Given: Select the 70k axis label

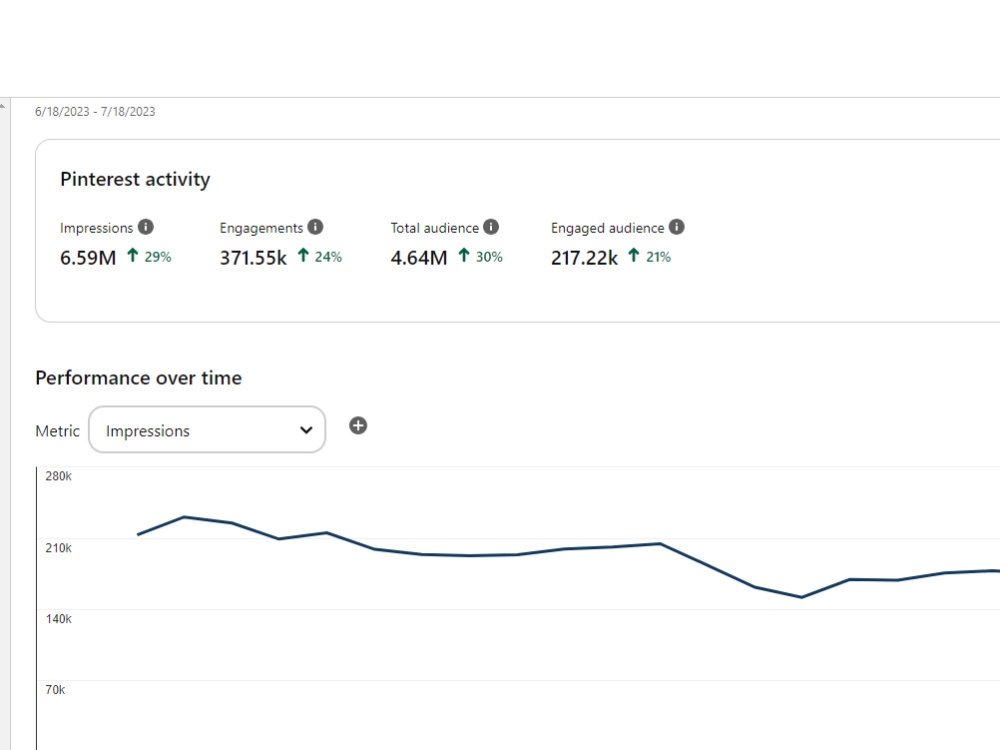Looking at the screenshot, I should click(x=55, y=689).
